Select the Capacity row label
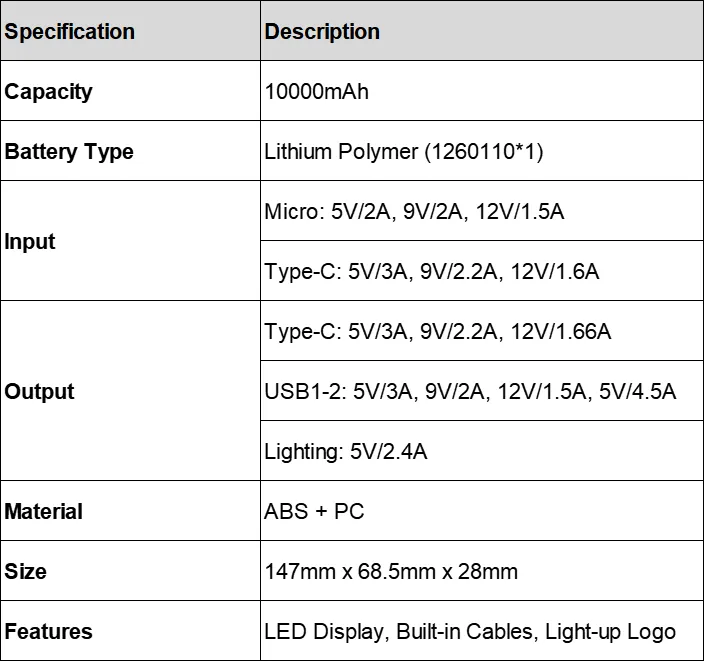The width and height of the screenshot is (704, 662). (x=48, y=92)
